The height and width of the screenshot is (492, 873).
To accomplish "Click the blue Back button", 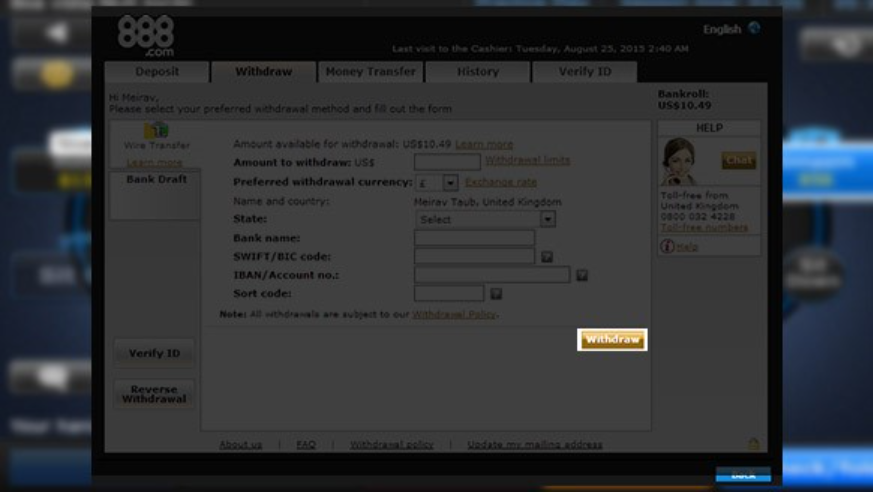I will pyautogui.click(x=743, y=475).
